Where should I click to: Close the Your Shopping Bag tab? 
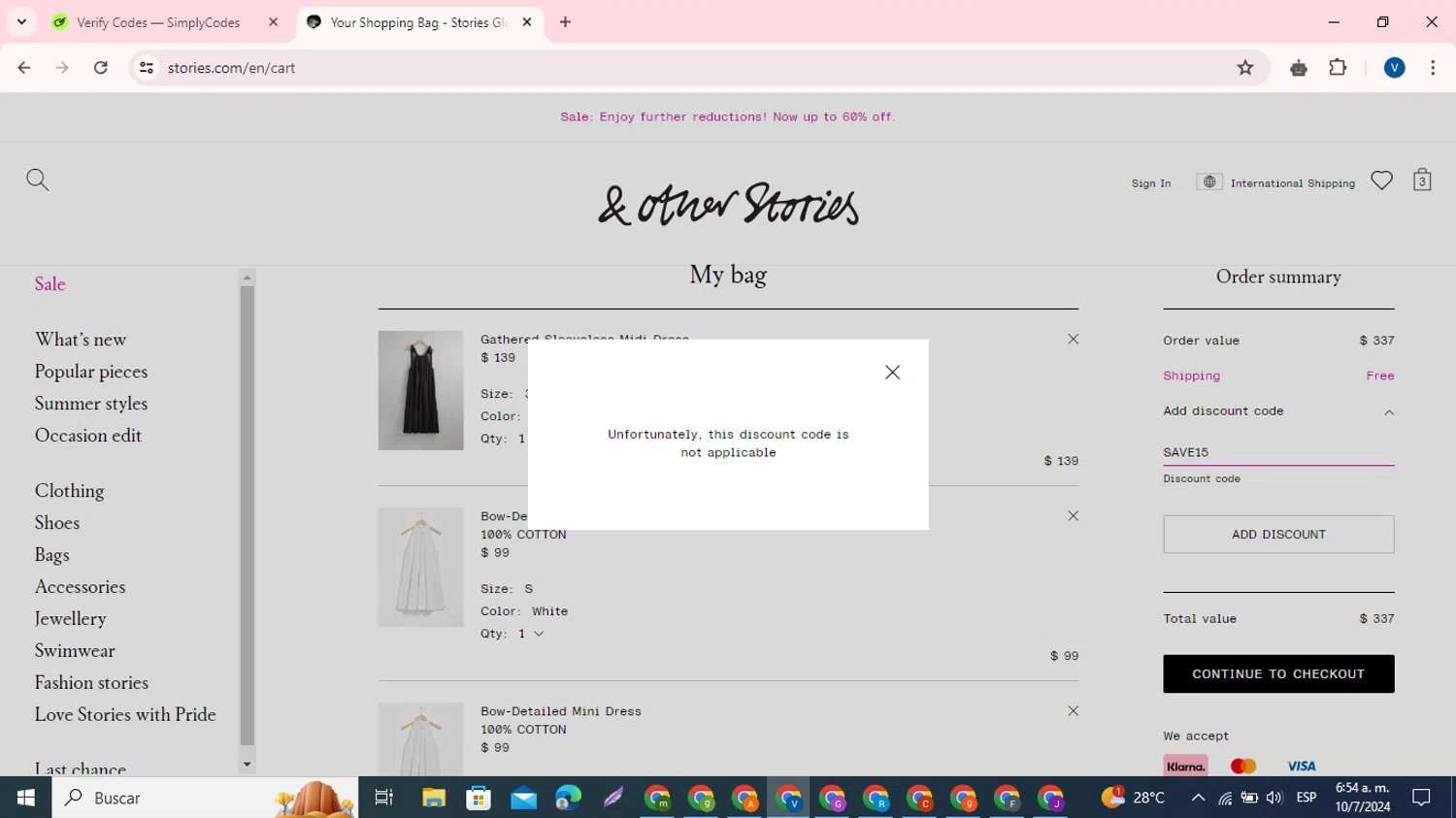coord(527,22)
